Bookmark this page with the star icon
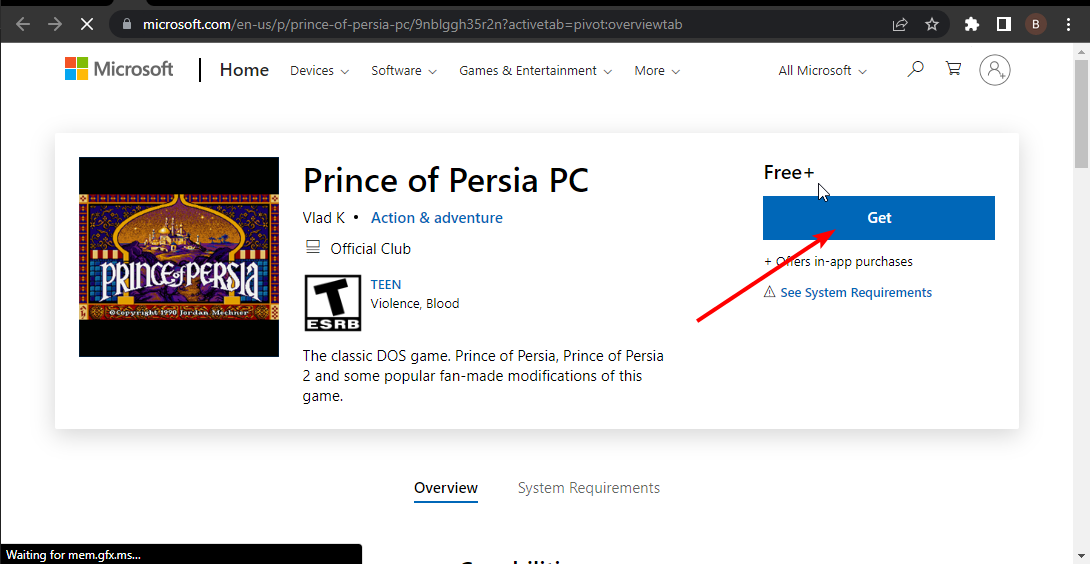Image resolution: width=1090 pixels, height=564 pixels. click(x=932, y=24)
